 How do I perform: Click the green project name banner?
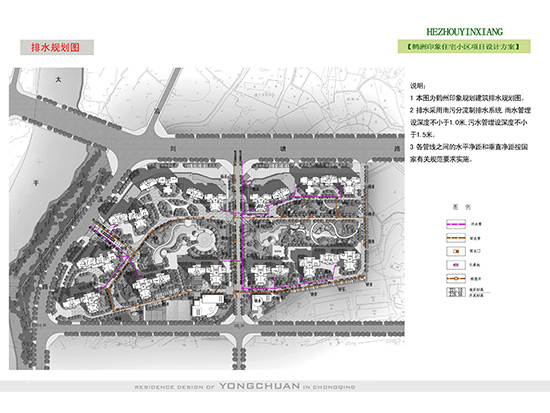(464, 46)
